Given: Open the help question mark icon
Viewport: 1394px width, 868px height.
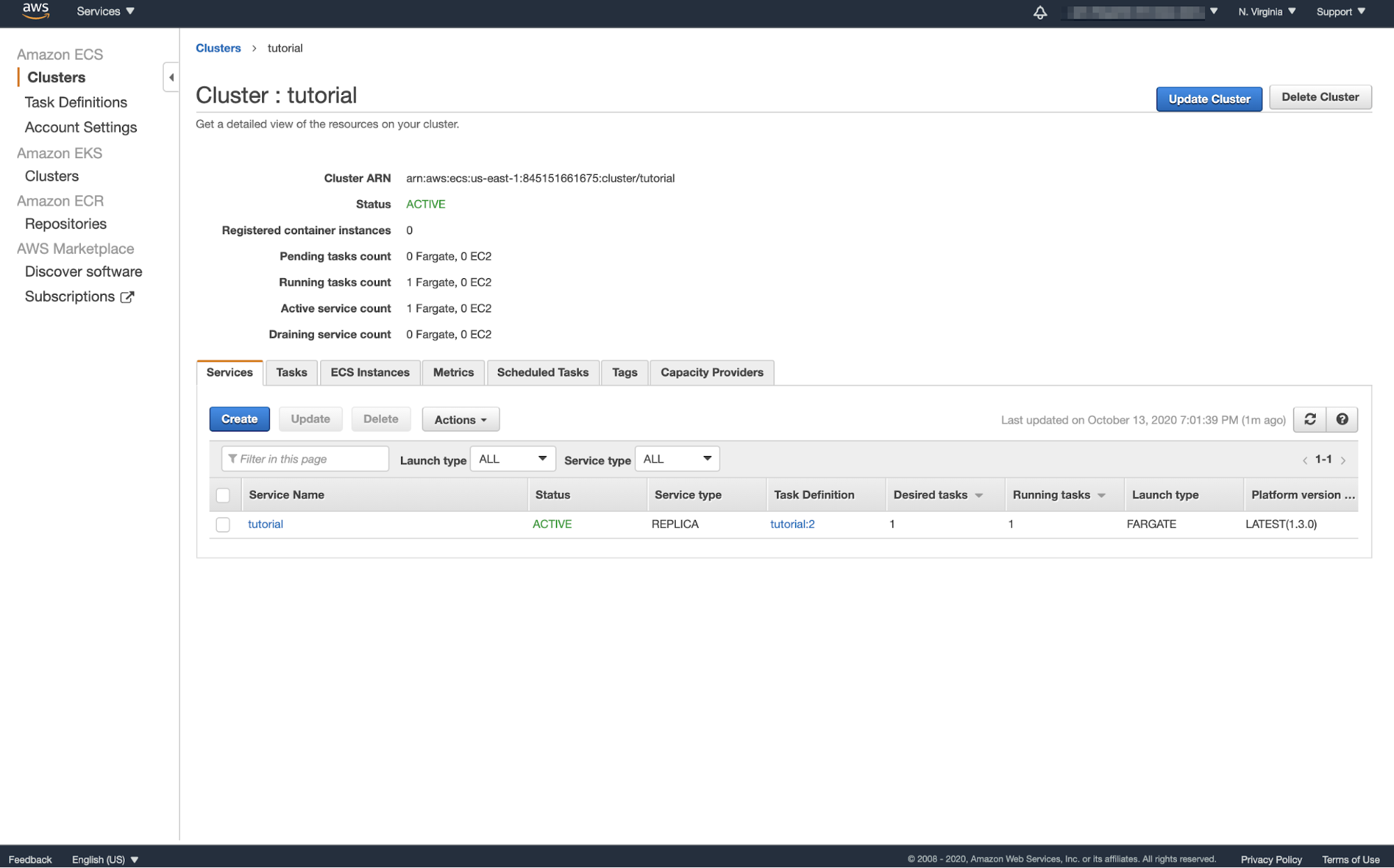Looking at the screenshot, I should (1342, 419).
